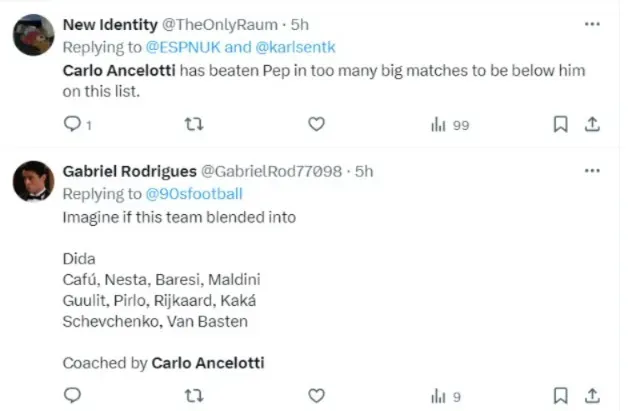Share Gabriel Rodrigues's tweet

pos(592,395)
